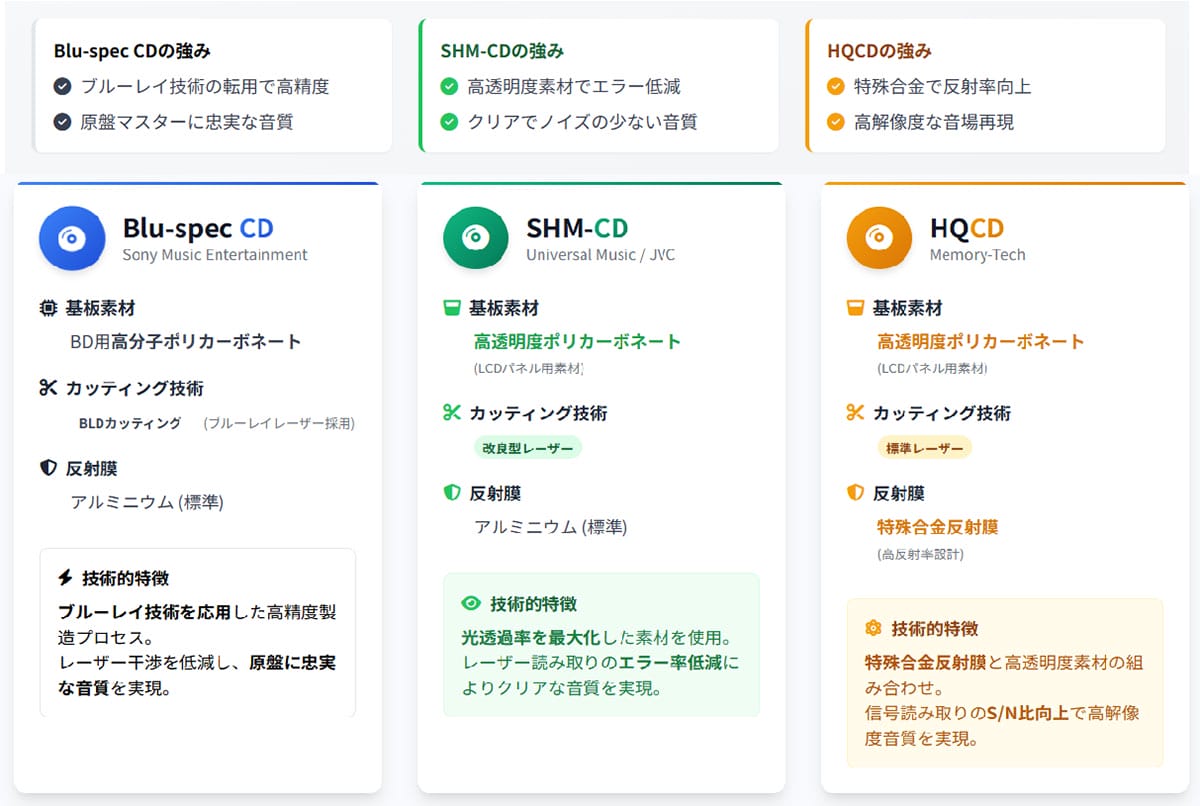This screenshot has height=806, width=1200.
Task: Click the green shield icon beside 反射膜
Action: pyautogui.click(x=451, y=493)
